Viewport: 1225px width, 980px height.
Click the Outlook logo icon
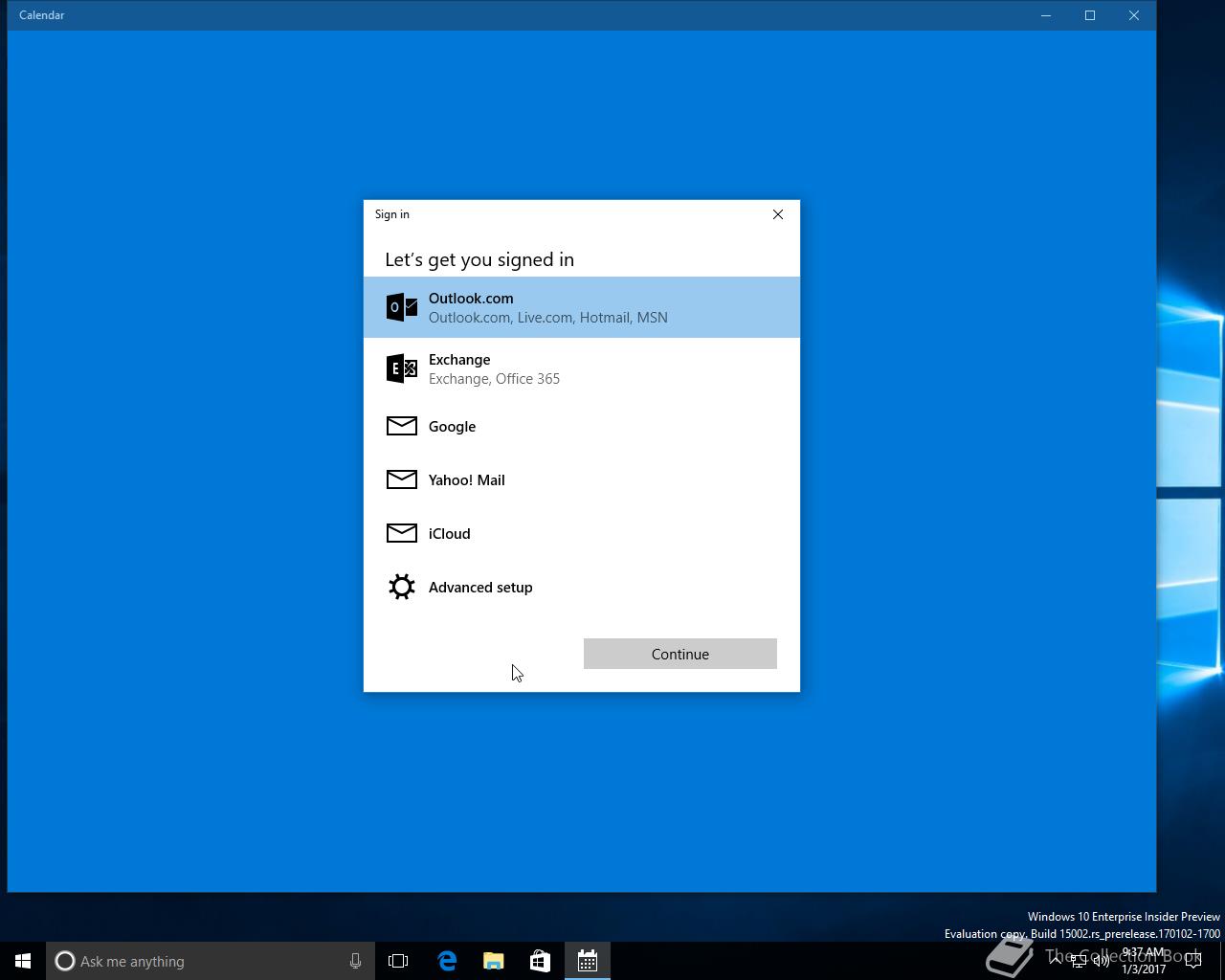pyautogui.click(x=402, y=307)
